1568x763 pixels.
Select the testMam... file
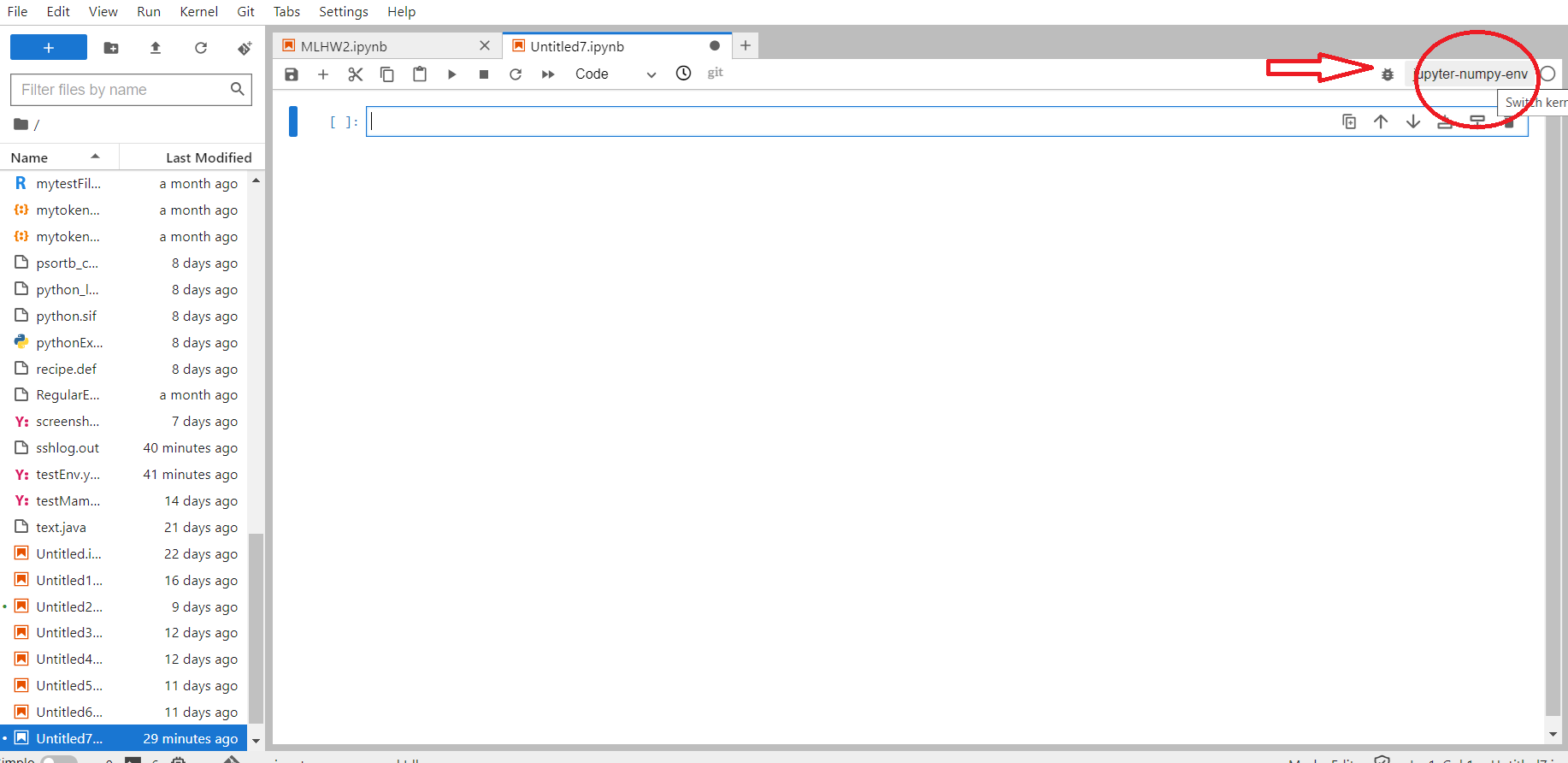pyautogui.click(x=124, y=501)
